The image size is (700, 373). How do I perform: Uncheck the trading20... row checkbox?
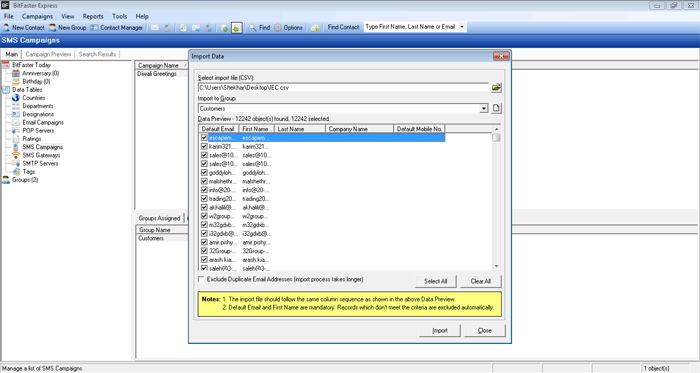(204, 199)
